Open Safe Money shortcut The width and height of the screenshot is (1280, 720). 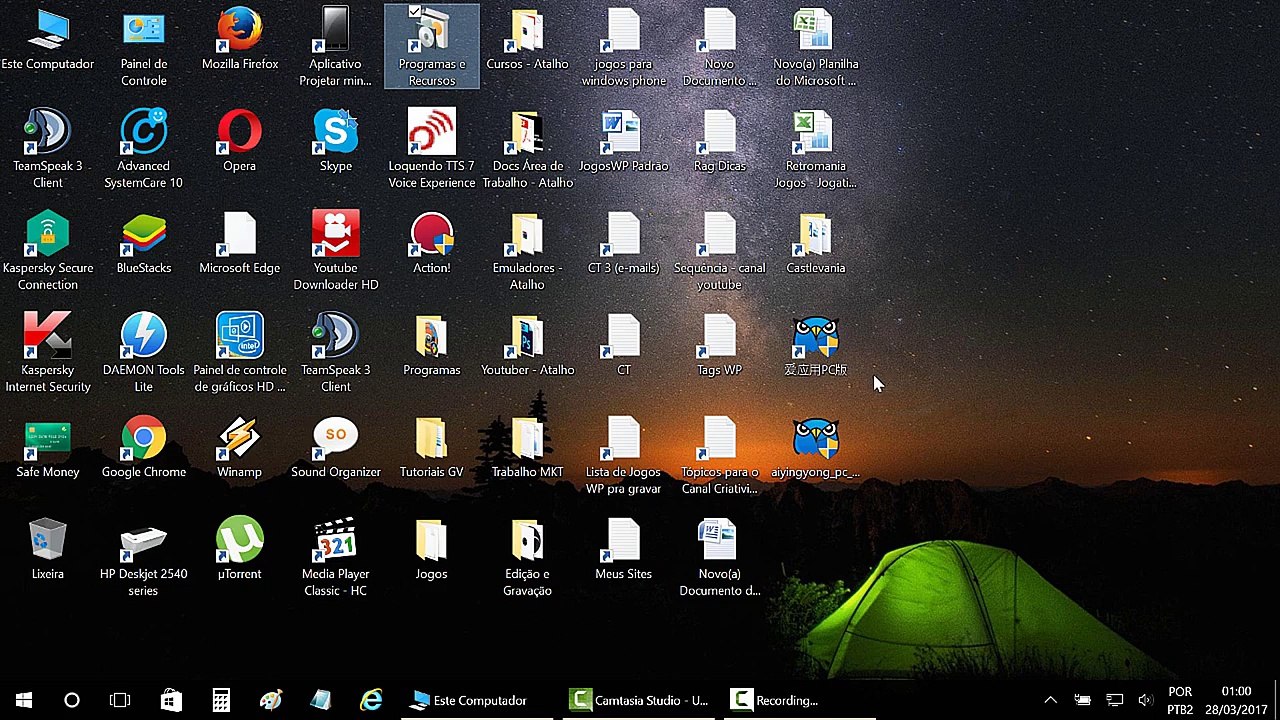pyautogui.click(x=47, y=448)
